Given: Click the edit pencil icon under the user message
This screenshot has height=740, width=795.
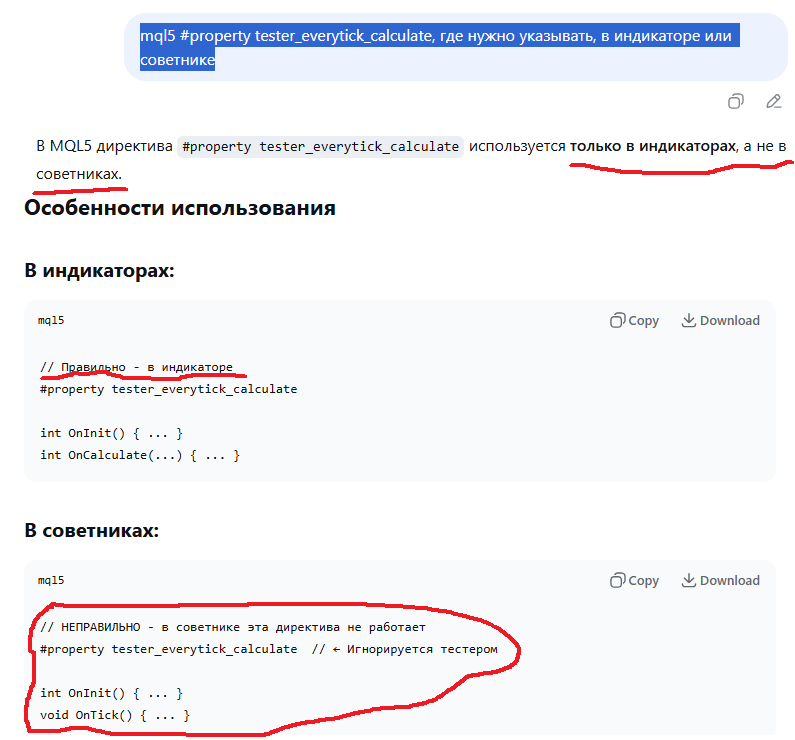Looking at the screenshot, I should point(773,101).
